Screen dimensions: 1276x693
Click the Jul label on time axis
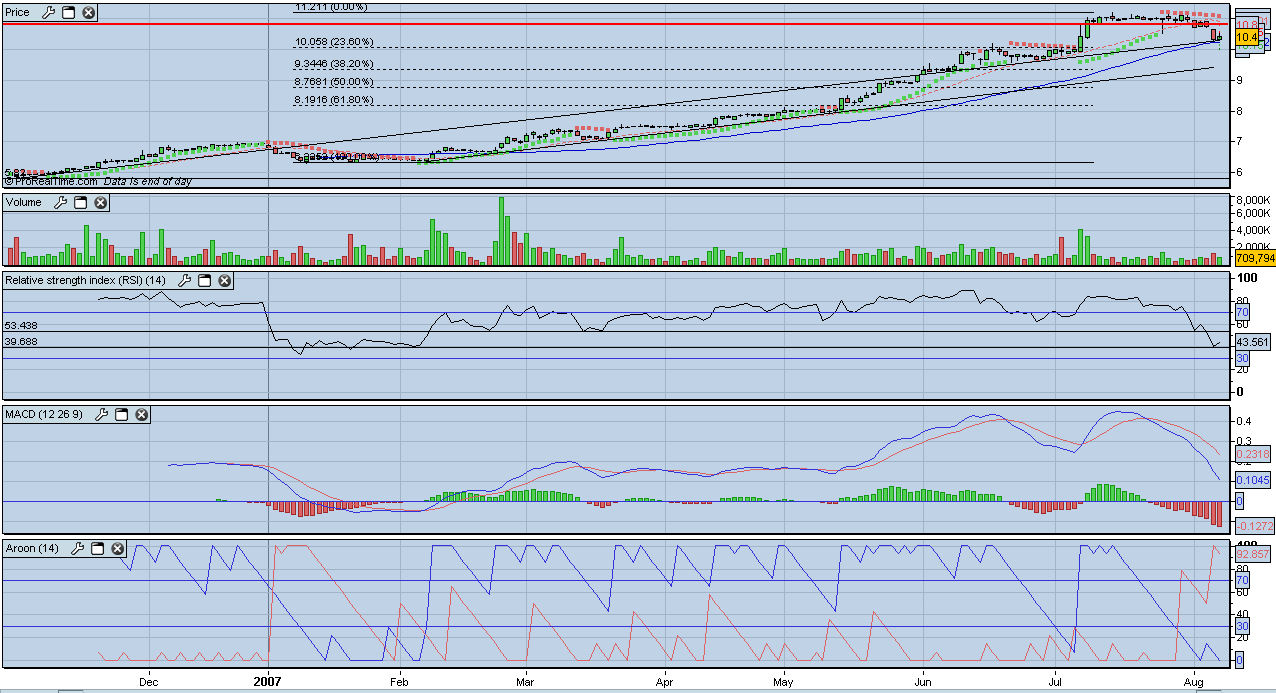point(1056,683)
